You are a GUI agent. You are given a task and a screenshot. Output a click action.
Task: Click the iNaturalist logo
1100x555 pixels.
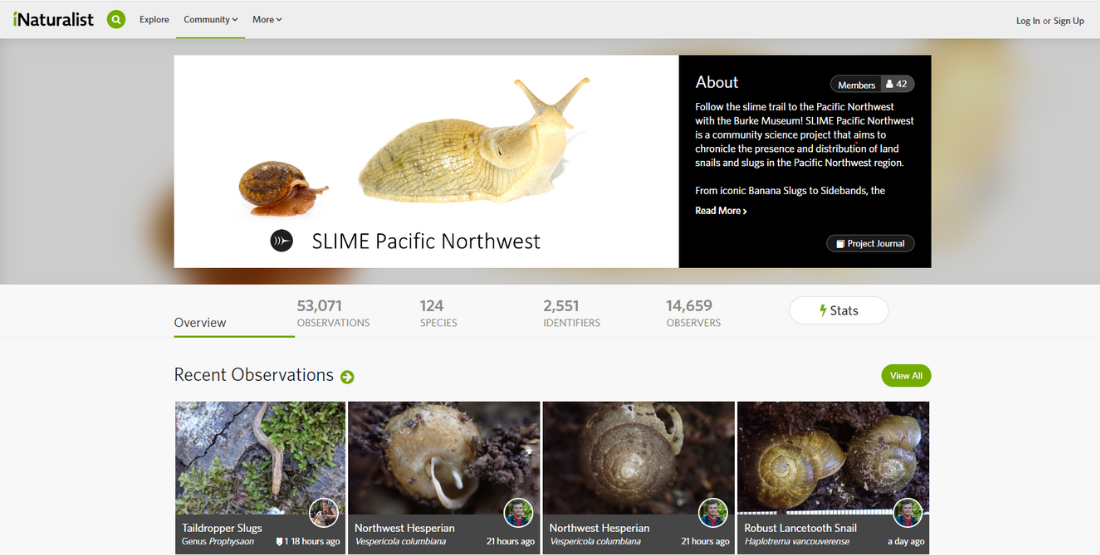tap(53, 20)
